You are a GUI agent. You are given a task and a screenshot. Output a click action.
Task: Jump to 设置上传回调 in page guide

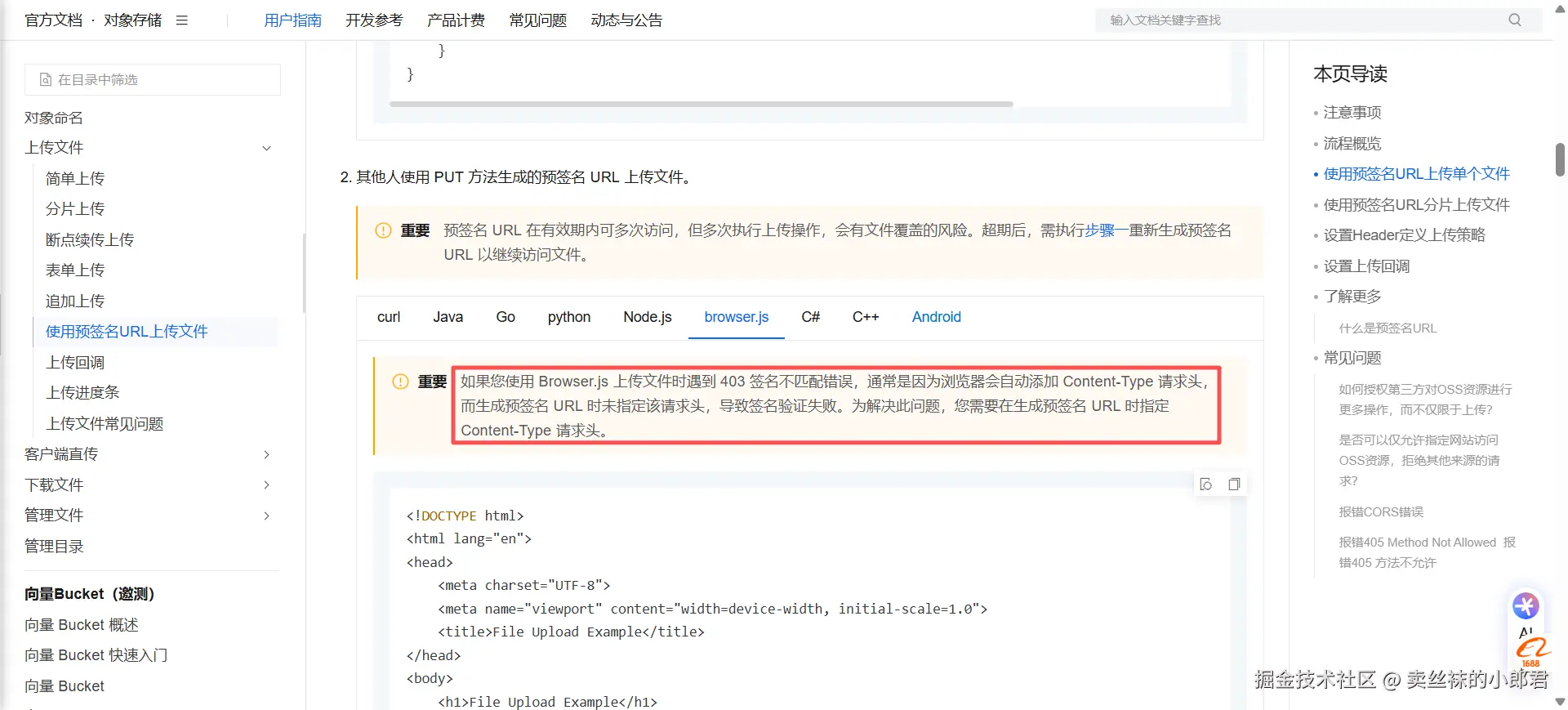point(1366,266)
